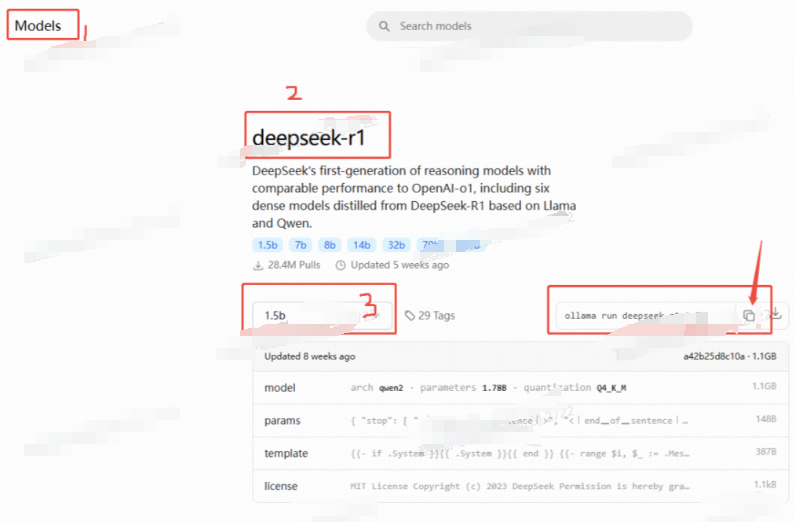Select the 8b size tag
This screenshot has width=795, height=522.
330,245
